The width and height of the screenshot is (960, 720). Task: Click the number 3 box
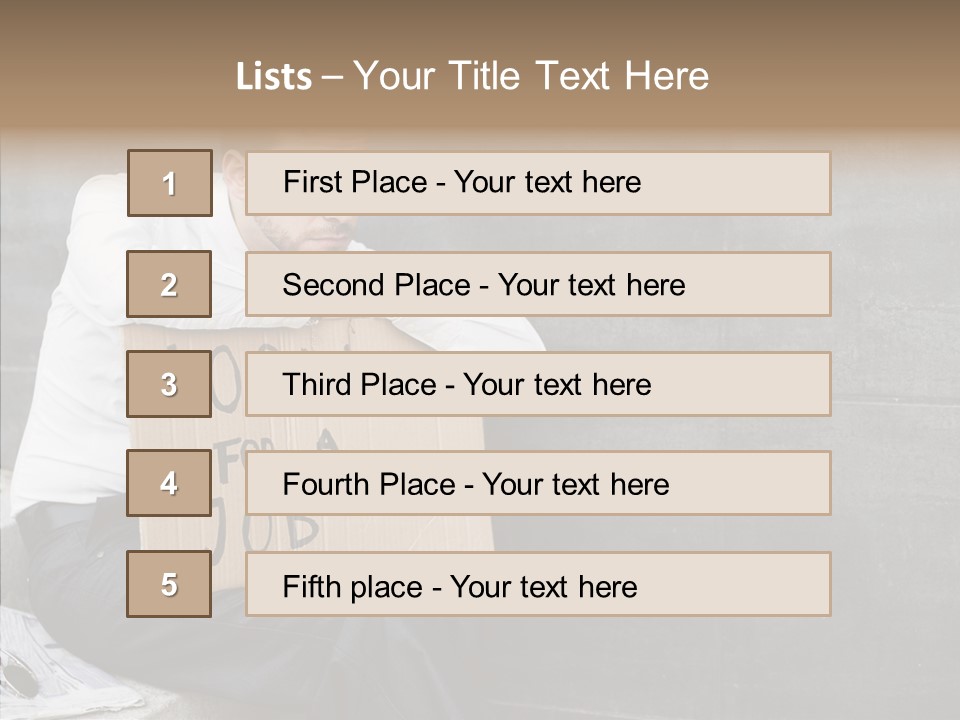[169, 384]
